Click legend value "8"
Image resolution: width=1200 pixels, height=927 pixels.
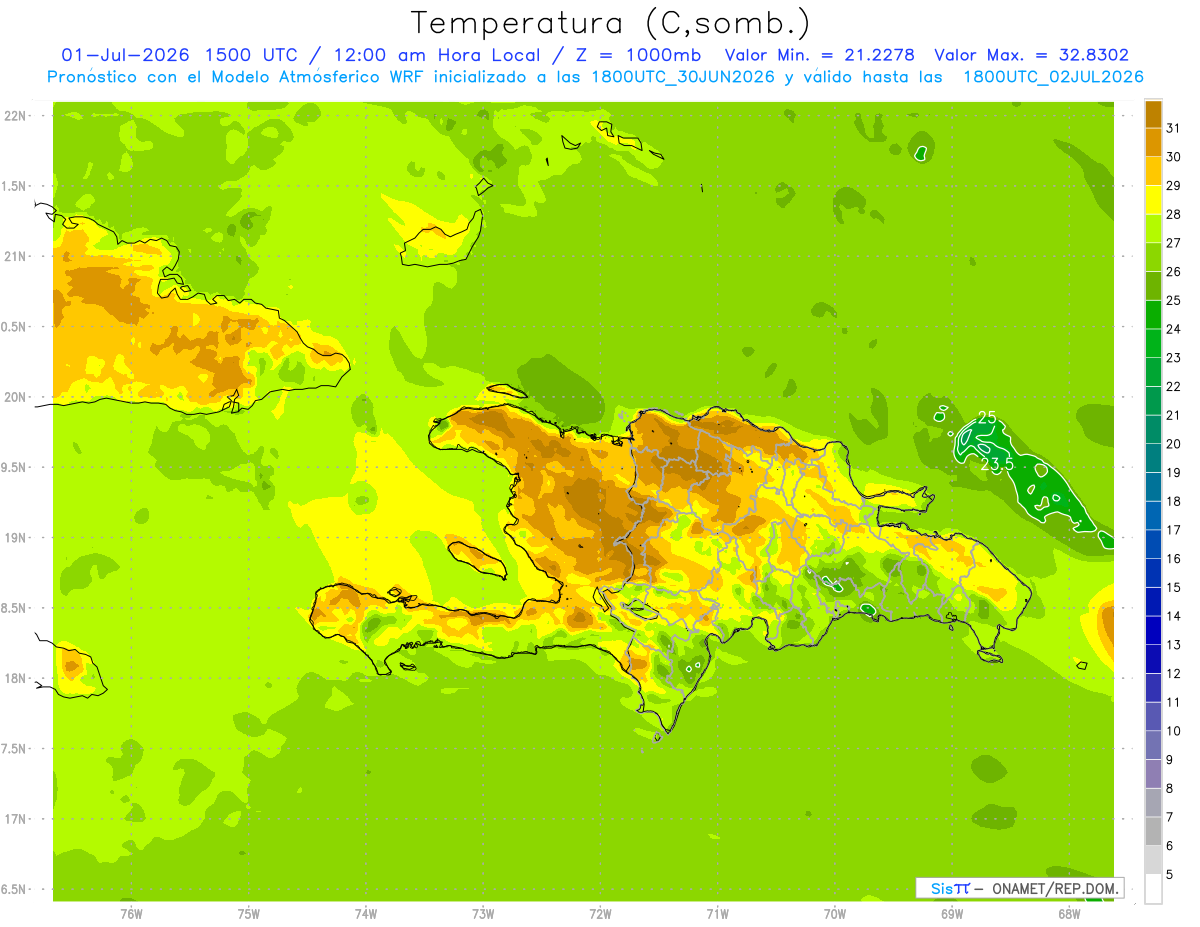(1169, 789)
